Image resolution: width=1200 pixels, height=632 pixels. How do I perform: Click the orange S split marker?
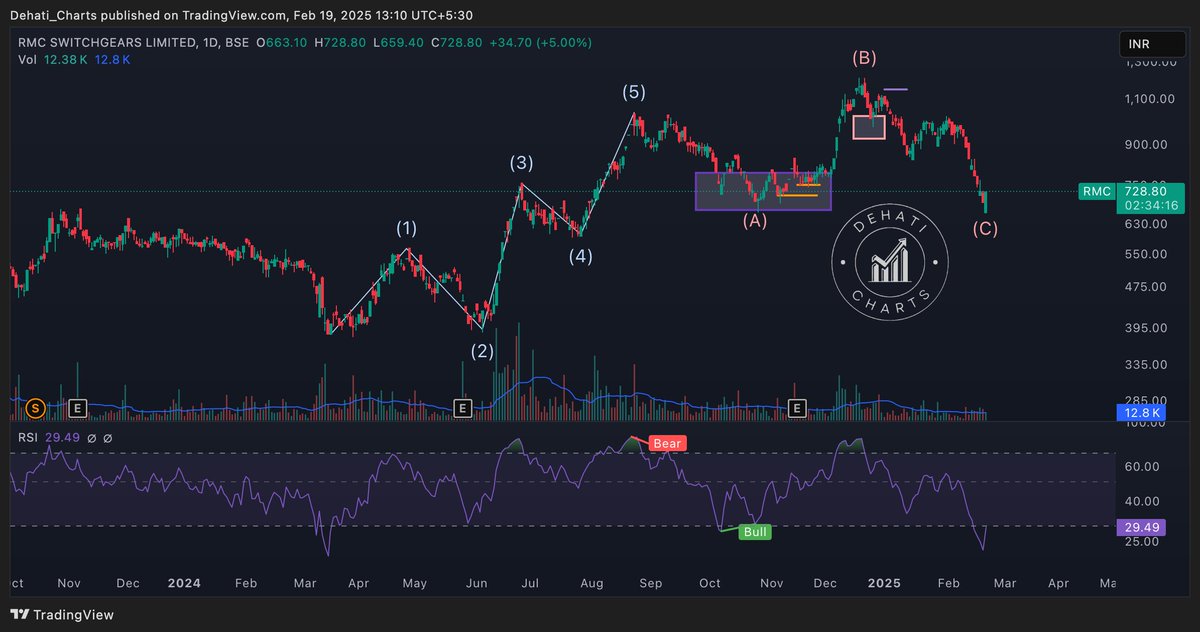[x=36, y=408]
